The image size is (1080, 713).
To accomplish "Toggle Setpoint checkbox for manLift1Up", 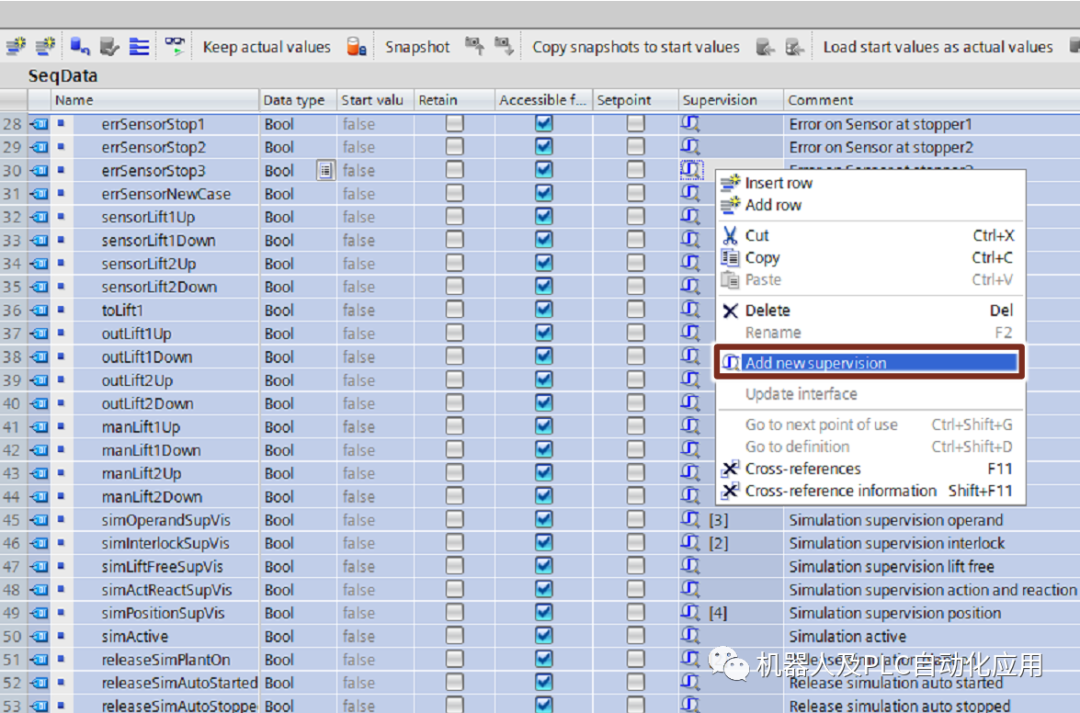I will pyautogui.click(x=635, y=426).
